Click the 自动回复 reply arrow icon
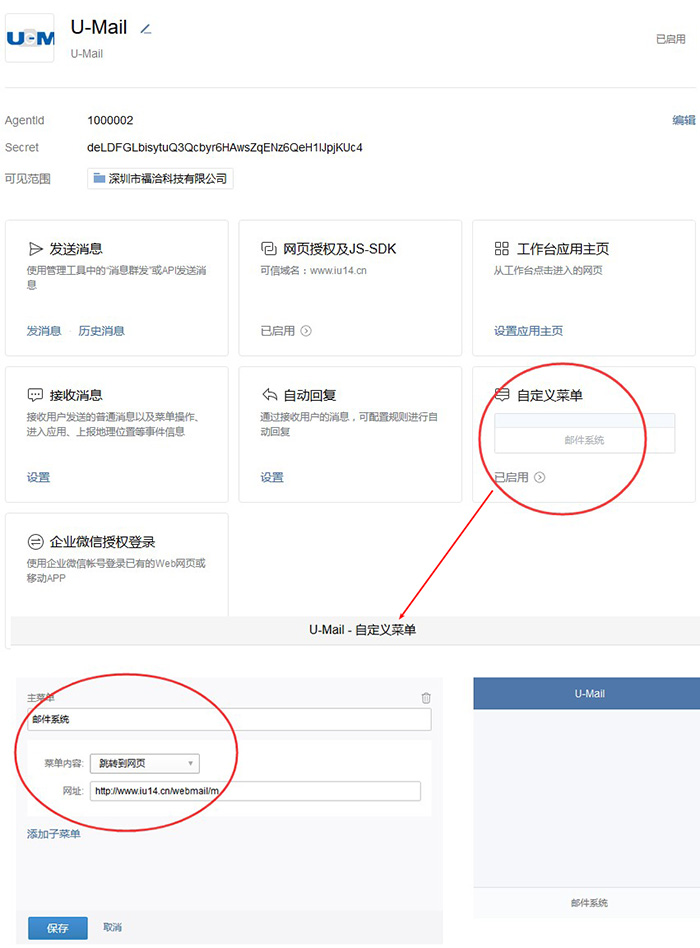Screen dimensions: 700x948 [x=270, y=395]
